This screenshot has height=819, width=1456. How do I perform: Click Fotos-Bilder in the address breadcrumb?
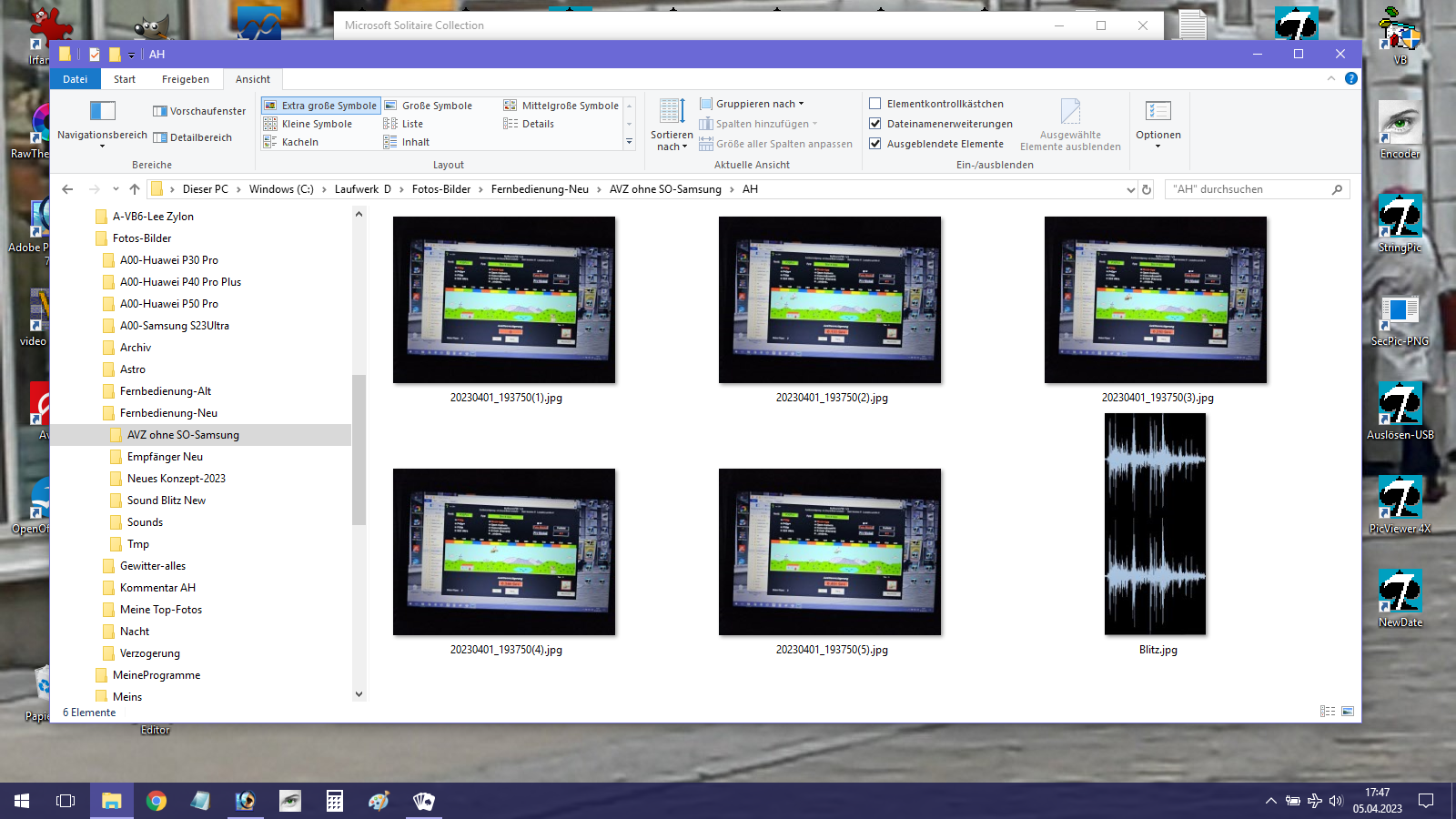(440, 189)
